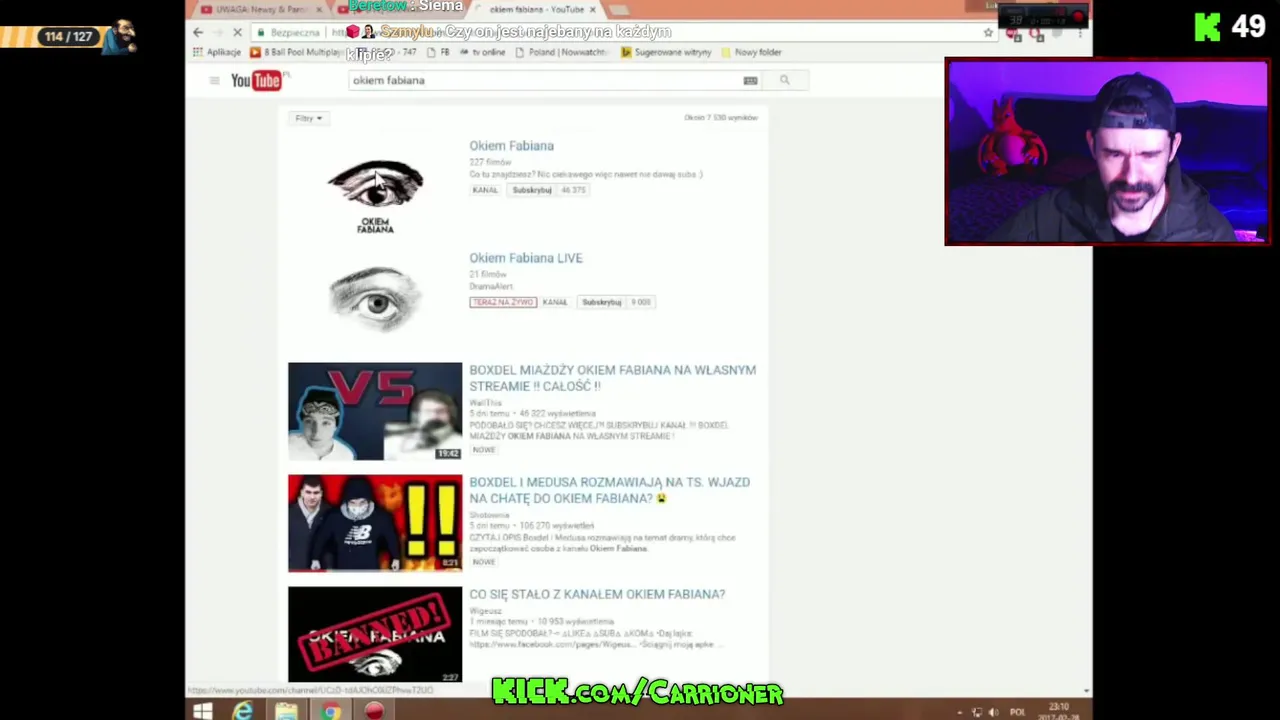The width and height of the screenshot is (1280, 720).
Task: Click the search magnifier button
Action: click(x=785, y=80)
